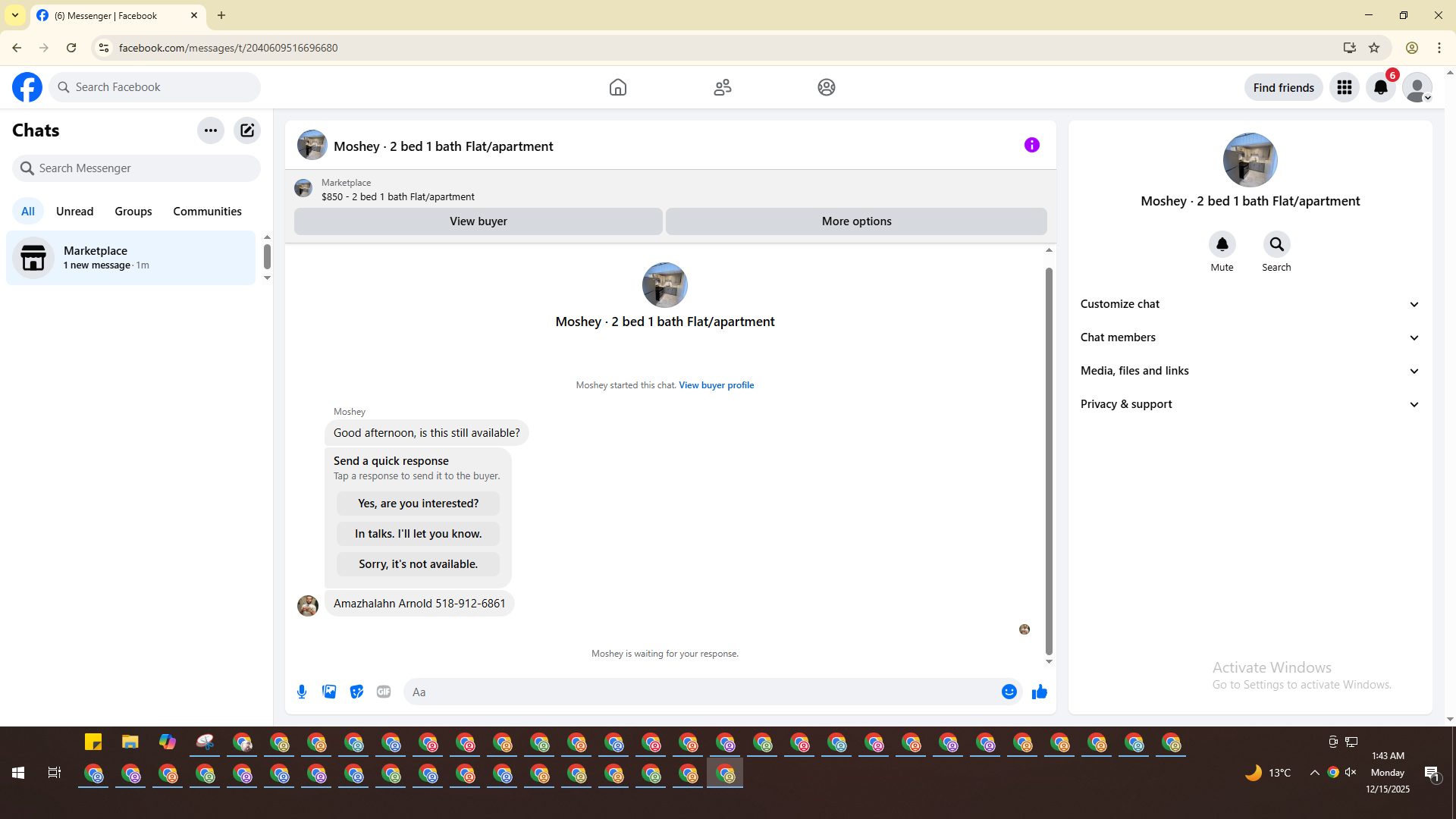Mute this conversation's notifications
This screenshot has height=819, width=1456.
[x=1222, y=245]
